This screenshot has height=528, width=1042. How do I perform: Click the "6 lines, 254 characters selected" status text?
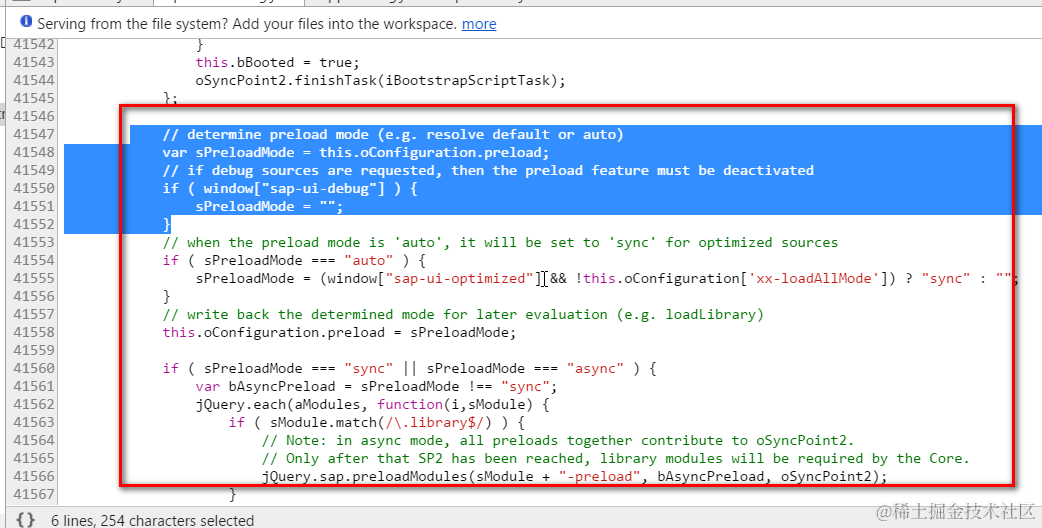(x=152, y=521)
